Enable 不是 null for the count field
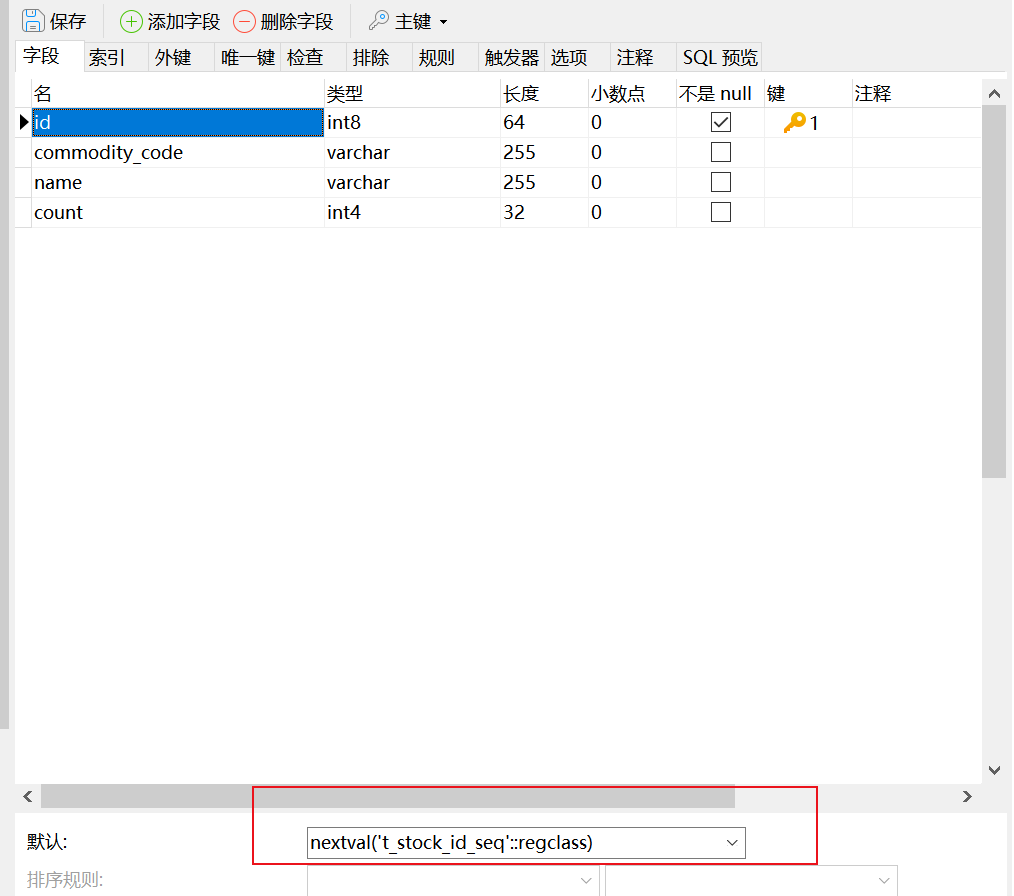Screen dimensions: 1014x896 pos(721,211)
